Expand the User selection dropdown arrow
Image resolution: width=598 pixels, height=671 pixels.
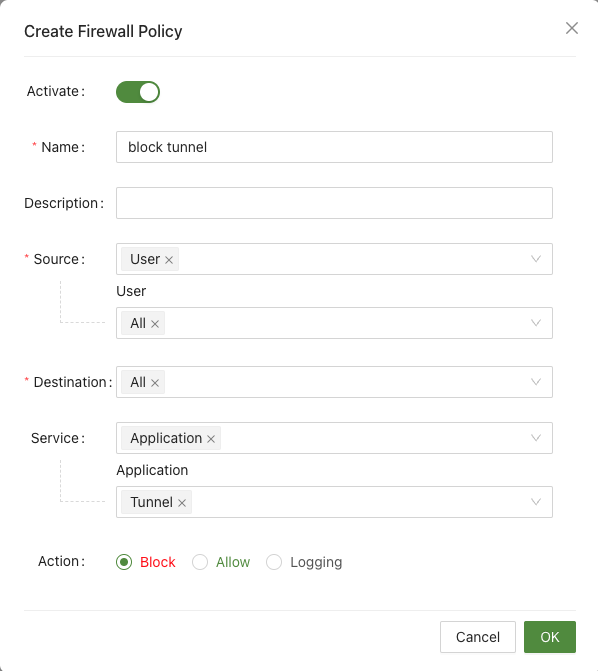[536, 323]
